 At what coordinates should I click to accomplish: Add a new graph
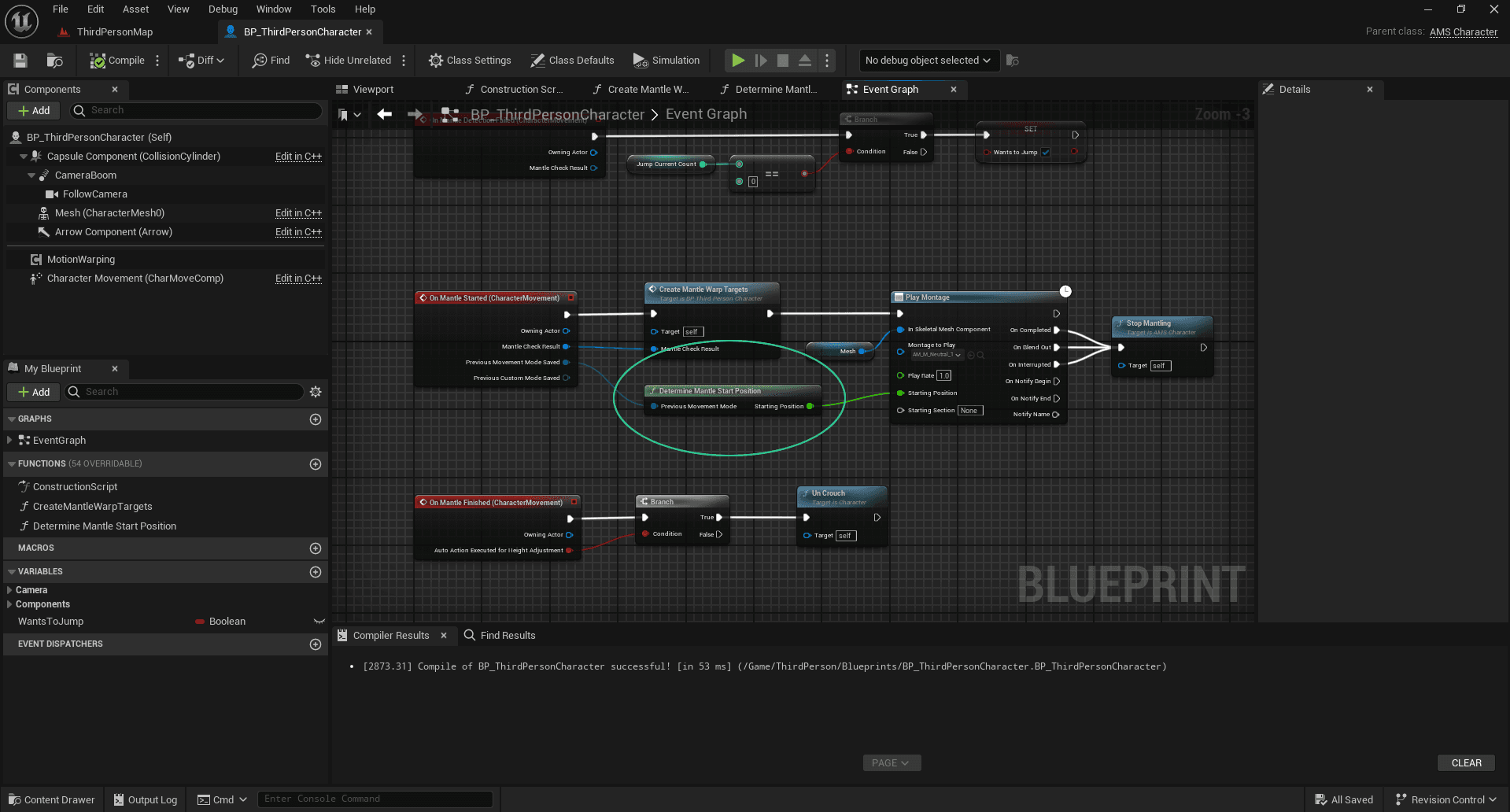[x=316, y=419]
